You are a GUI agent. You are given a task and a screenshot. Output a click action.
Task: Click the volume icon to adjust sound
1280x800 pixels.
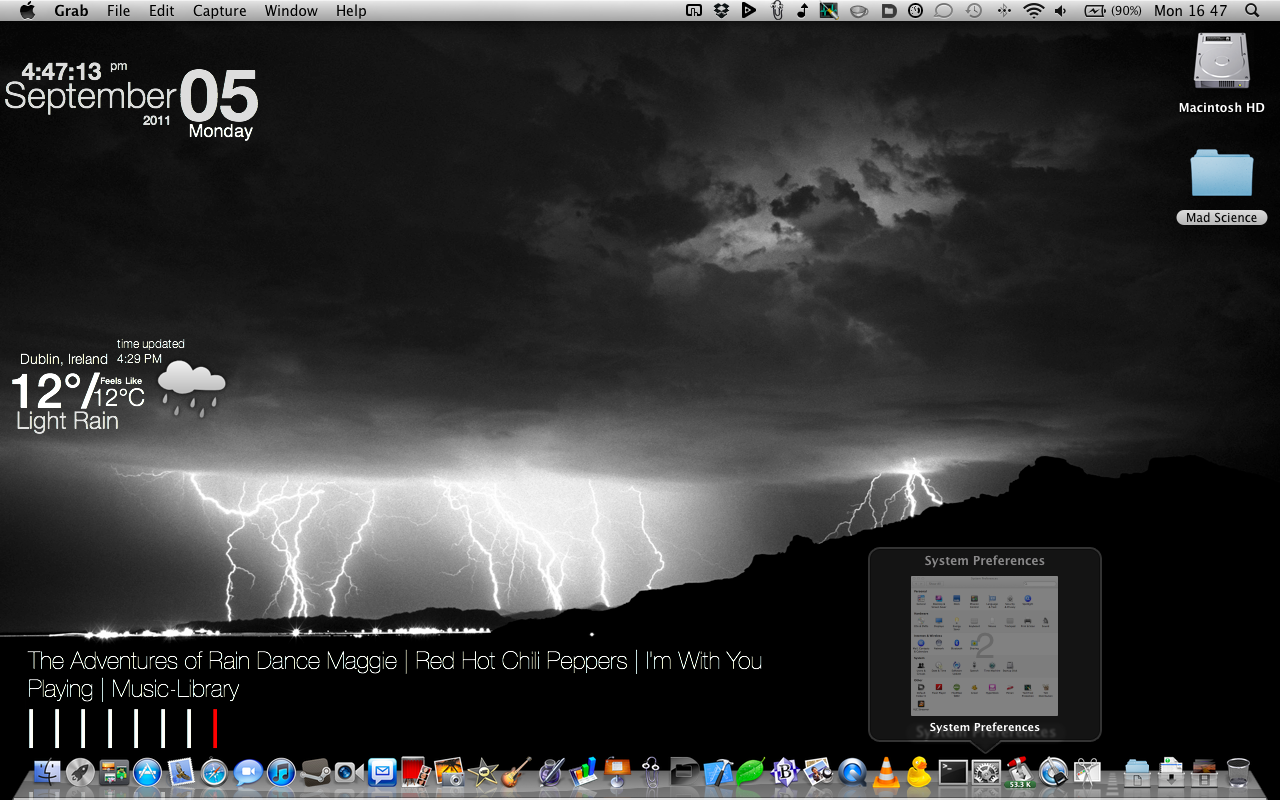click(1059, 11)
